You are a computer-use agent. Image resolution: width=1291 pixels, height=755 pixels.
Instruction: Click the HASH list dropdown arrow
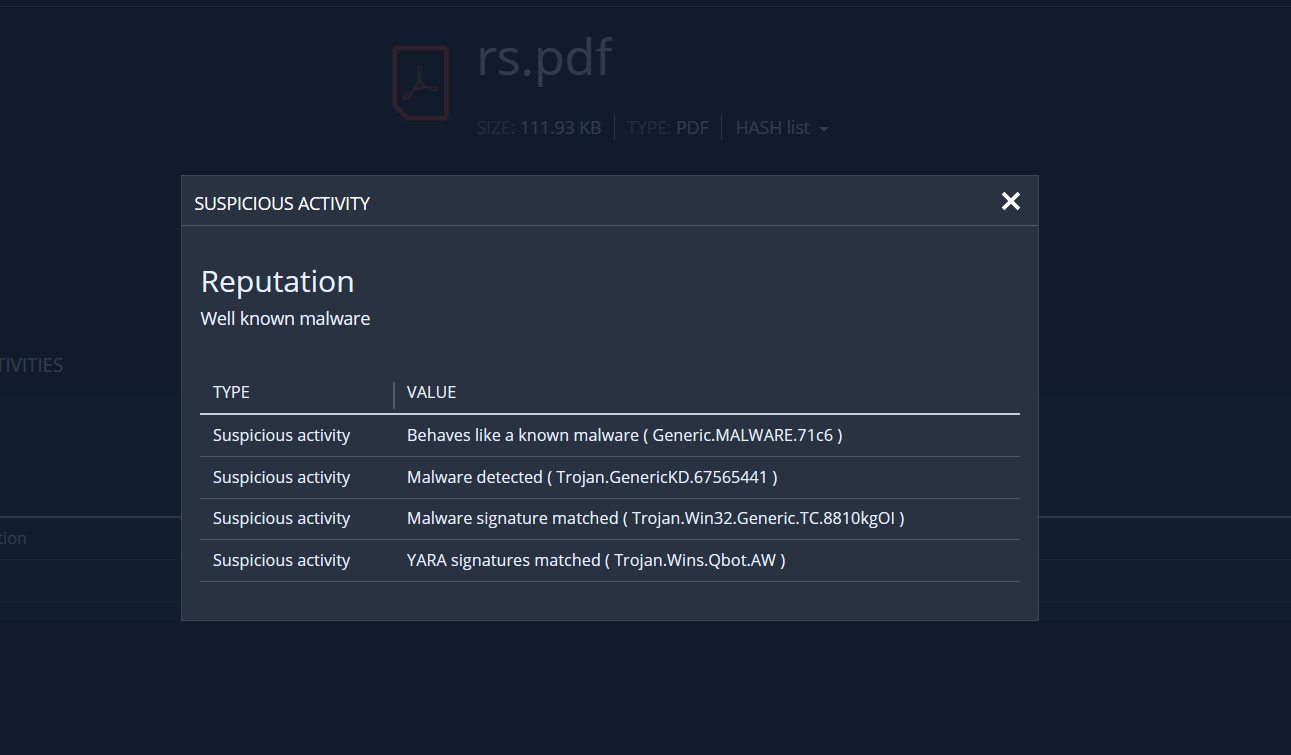[824, 130]
